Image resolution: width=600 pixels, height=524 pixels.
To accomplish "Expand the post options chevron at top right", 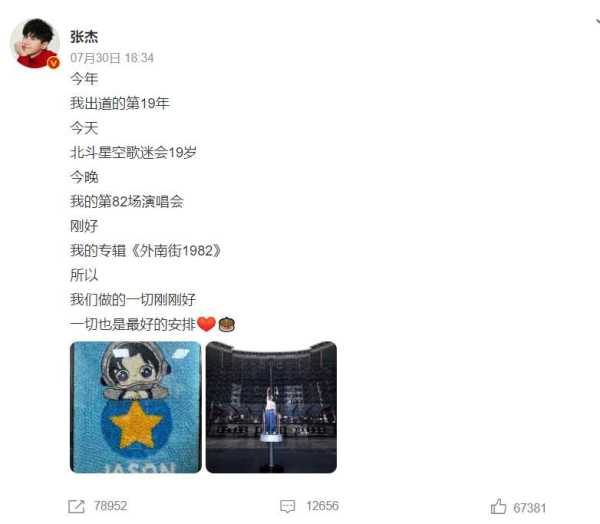I will [x=597, y=22].
